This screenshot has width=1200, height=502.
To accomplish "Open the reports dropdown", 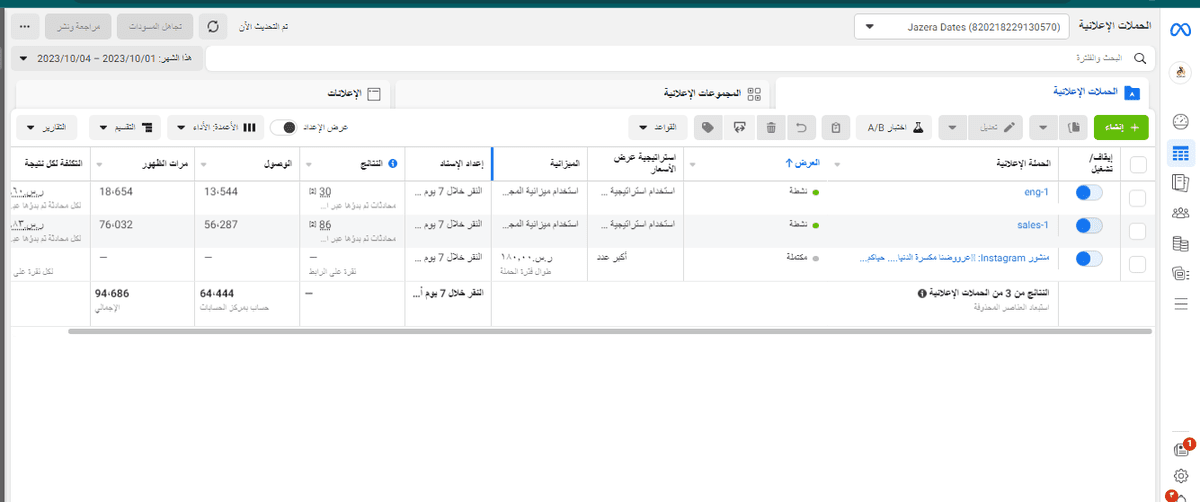I will point(47,127).
